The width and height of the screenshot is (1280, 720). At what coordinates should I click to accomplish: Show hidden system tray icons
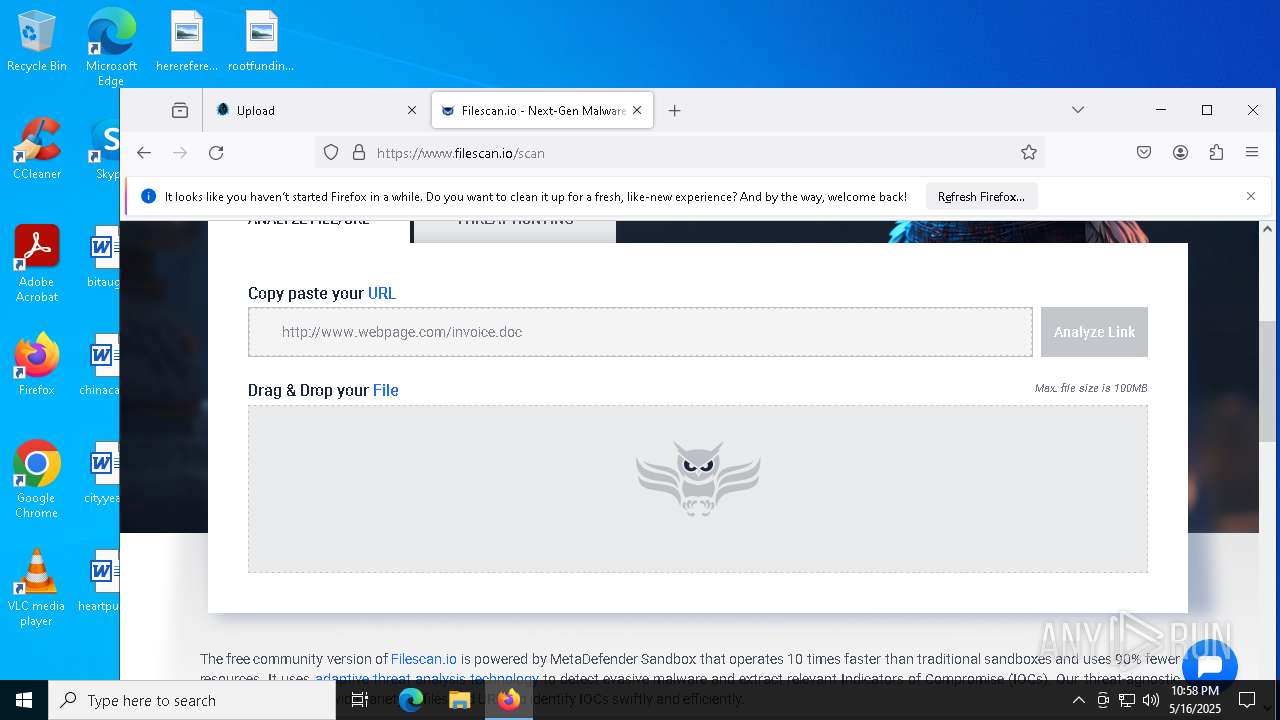[x=1078, y=700]
